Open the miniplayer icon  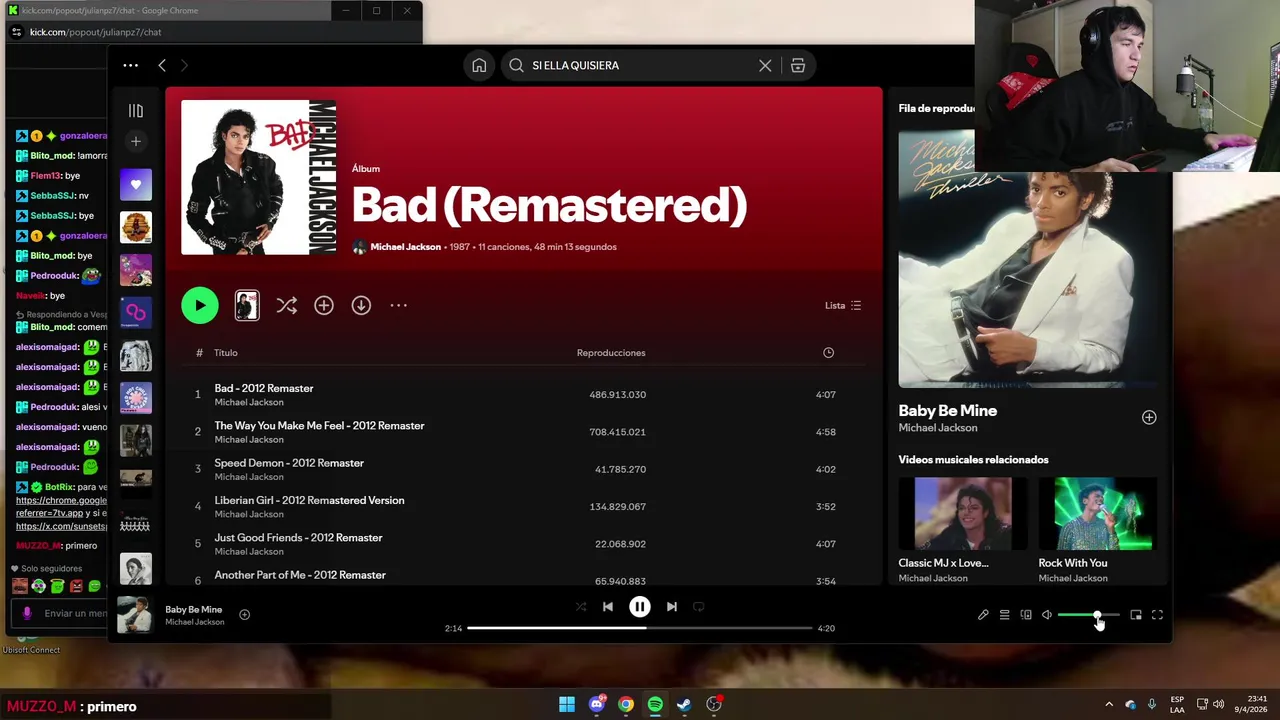click(1136, 615)
